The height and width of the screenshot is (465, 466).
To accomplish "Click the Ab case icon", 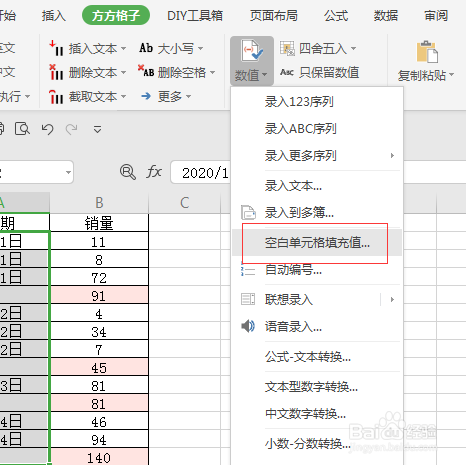I will [146, 48].
